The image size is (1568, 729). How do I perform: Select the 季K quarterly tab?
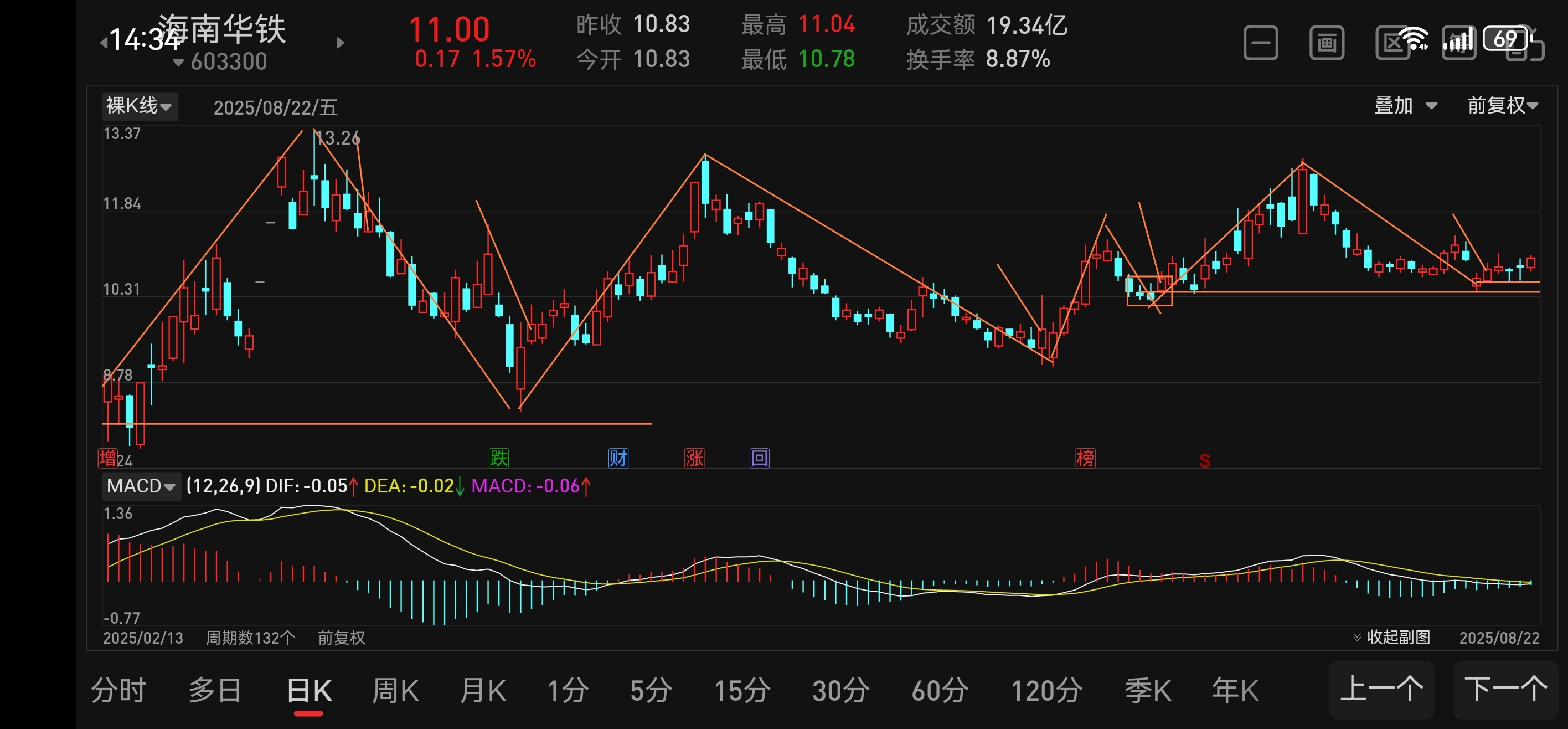1147,691
